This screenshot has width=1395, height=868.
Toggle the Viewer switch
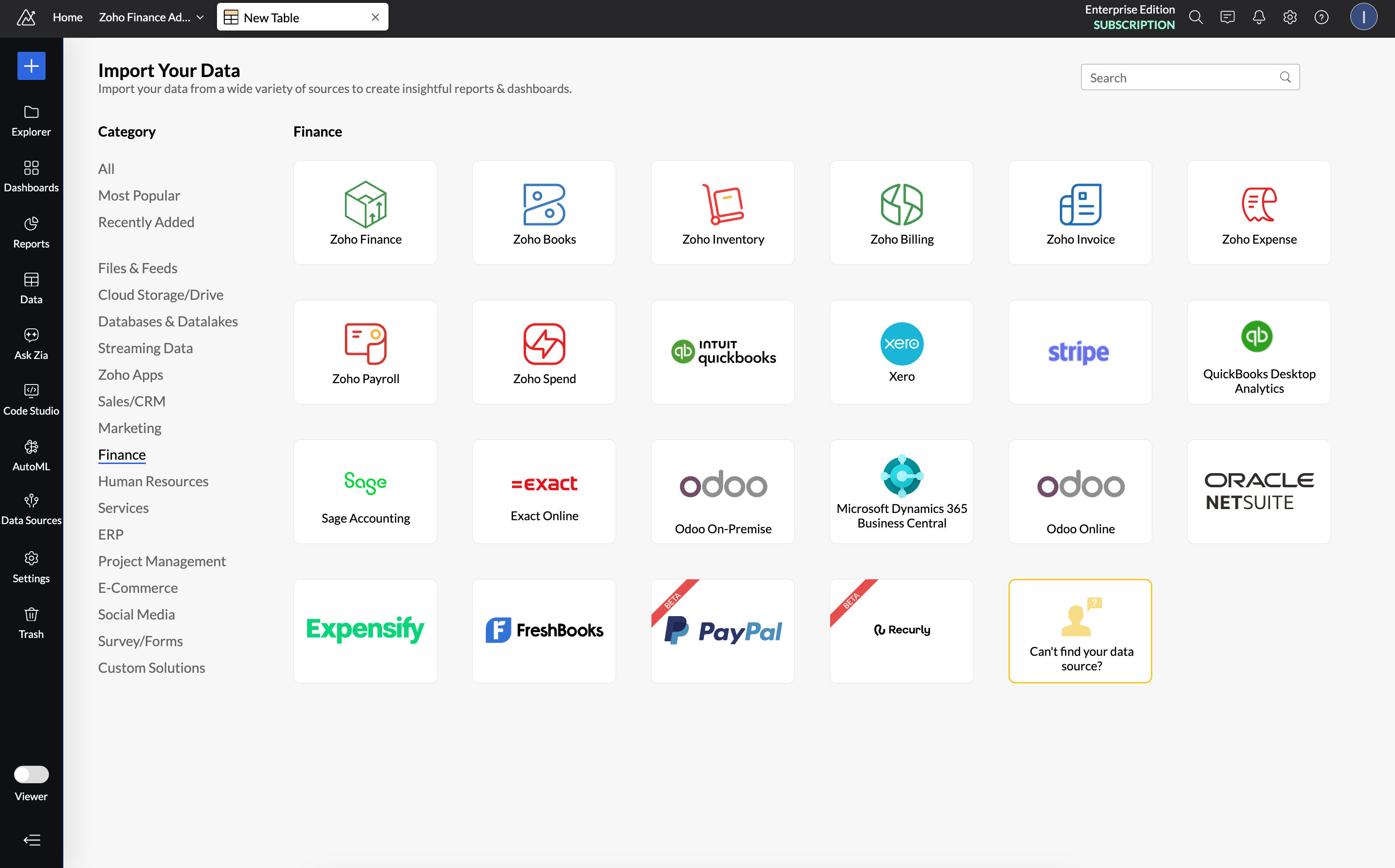[x=31, y=774]
